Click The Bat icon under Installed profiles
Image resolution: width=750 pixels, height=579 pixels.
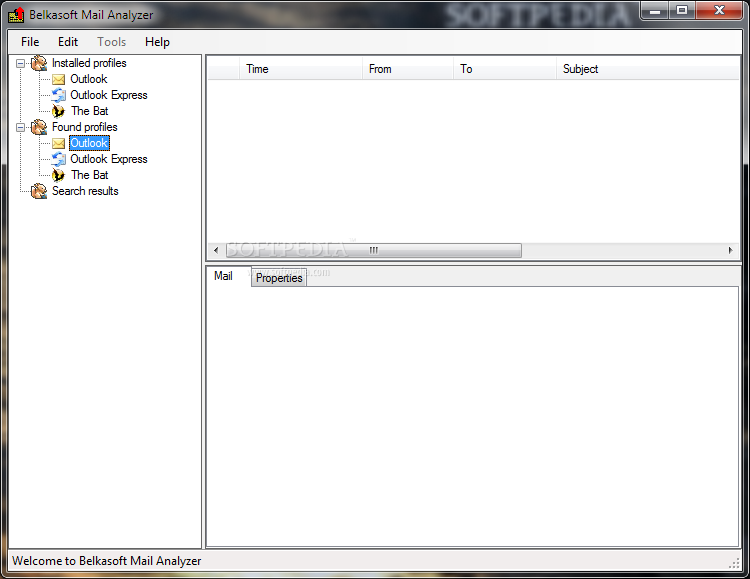click(x=58, y=111)
